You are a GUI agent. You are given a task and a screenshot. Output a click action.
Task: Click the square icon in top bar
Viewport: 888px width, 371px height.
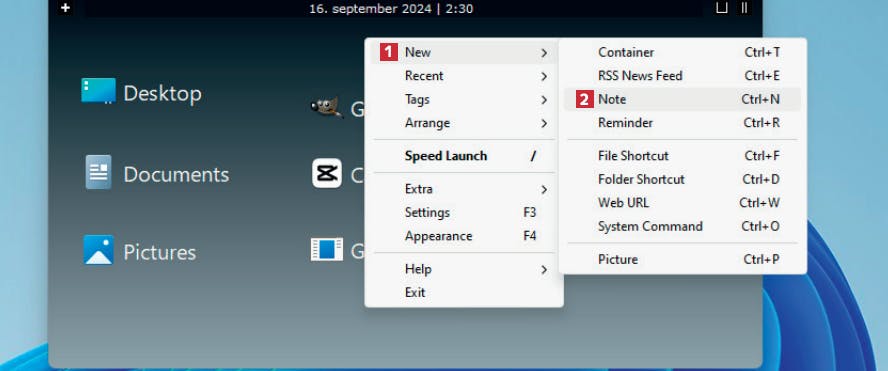[x=722, y=7]
